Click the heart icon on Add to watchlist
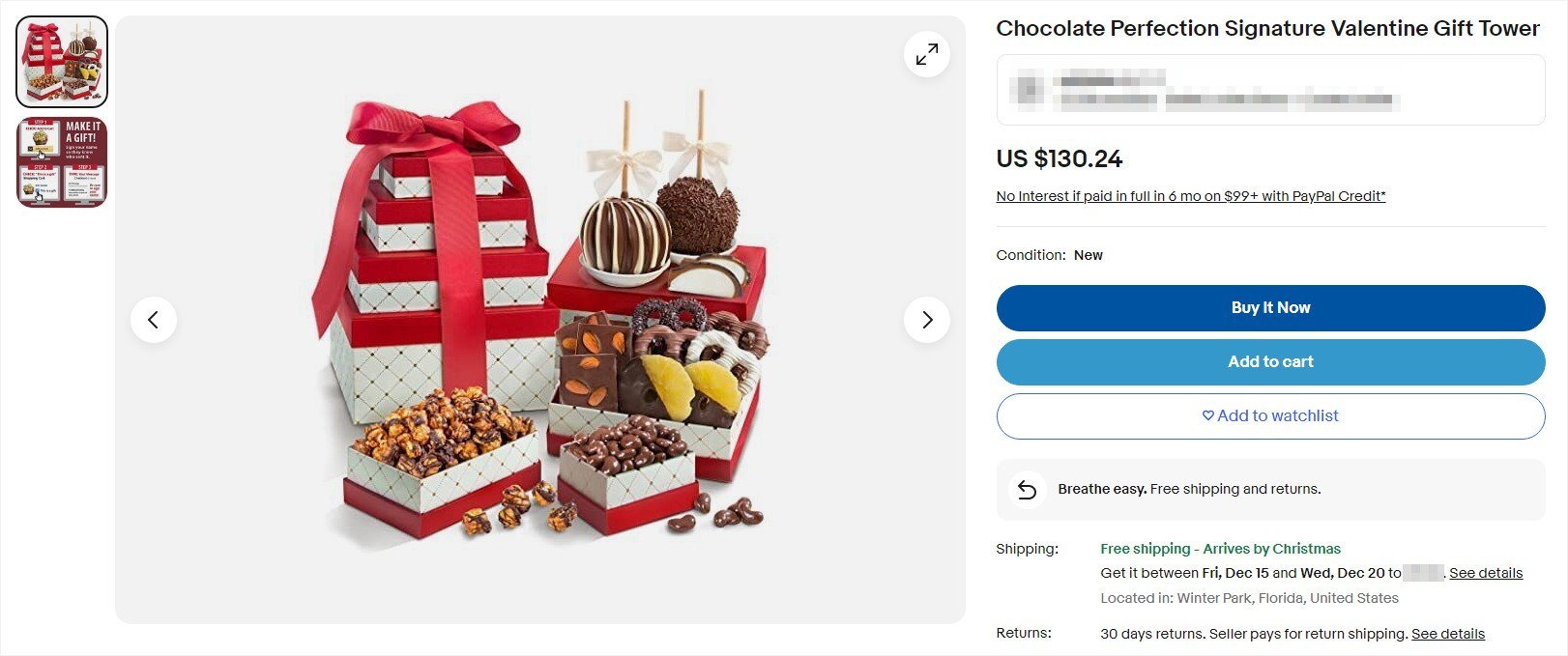The image size is (1568, 656). tap(1207, 415)
